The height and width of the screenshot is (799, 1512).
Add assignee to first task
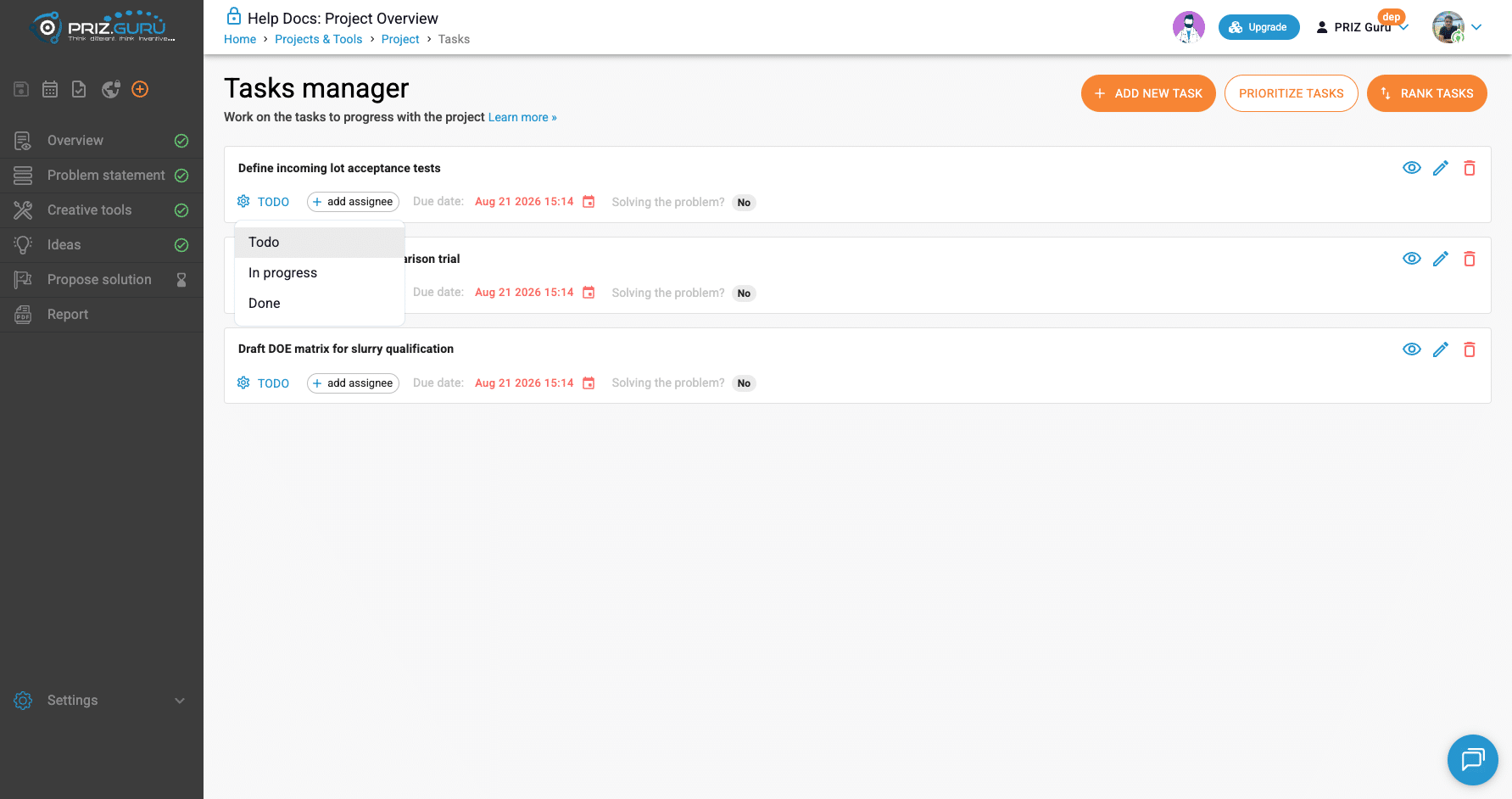pyautogui.click(x=353, y=202)
